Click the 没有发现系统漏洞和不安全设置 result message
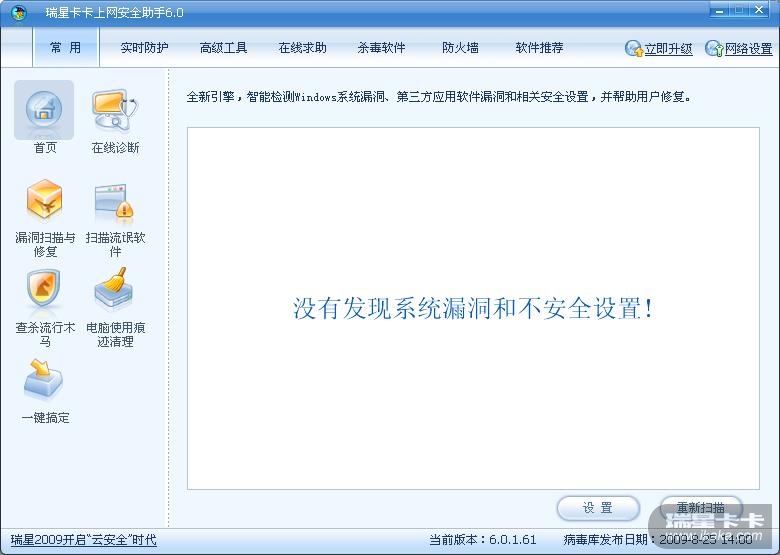Screen dimensions: 780x555 tap(473, 308)
